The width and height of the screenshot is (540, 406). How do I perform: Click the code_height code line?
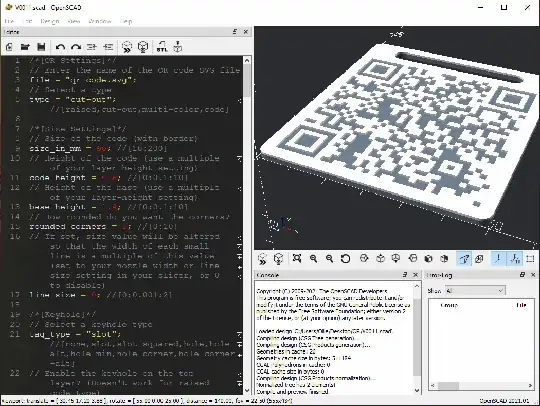[108, 178]
